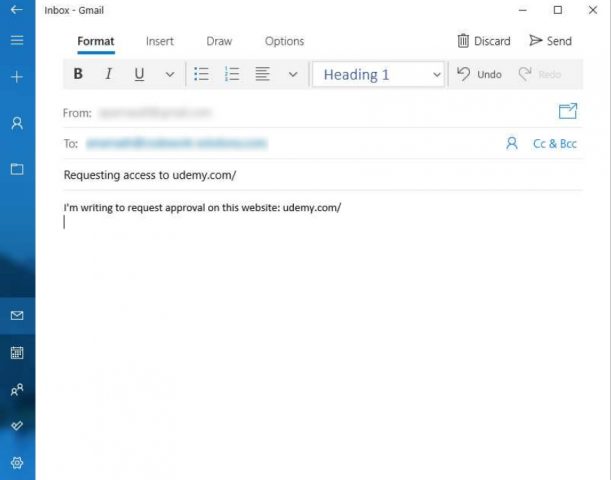
Task: Toggle bold formatting
Action: click(x=78, y=74)
